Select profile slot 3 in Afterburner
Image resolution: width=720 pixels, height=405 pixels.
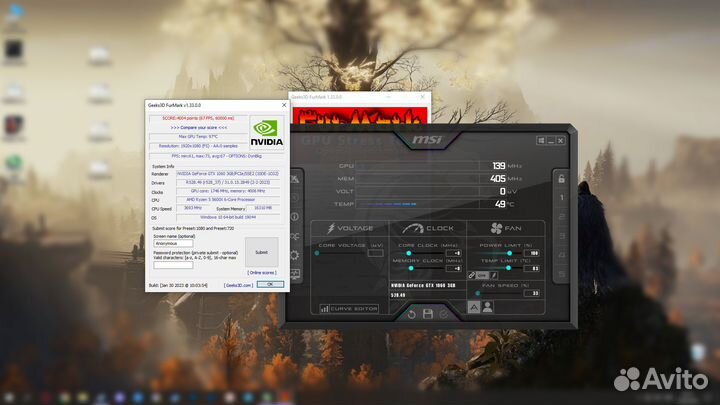(561, 236)
